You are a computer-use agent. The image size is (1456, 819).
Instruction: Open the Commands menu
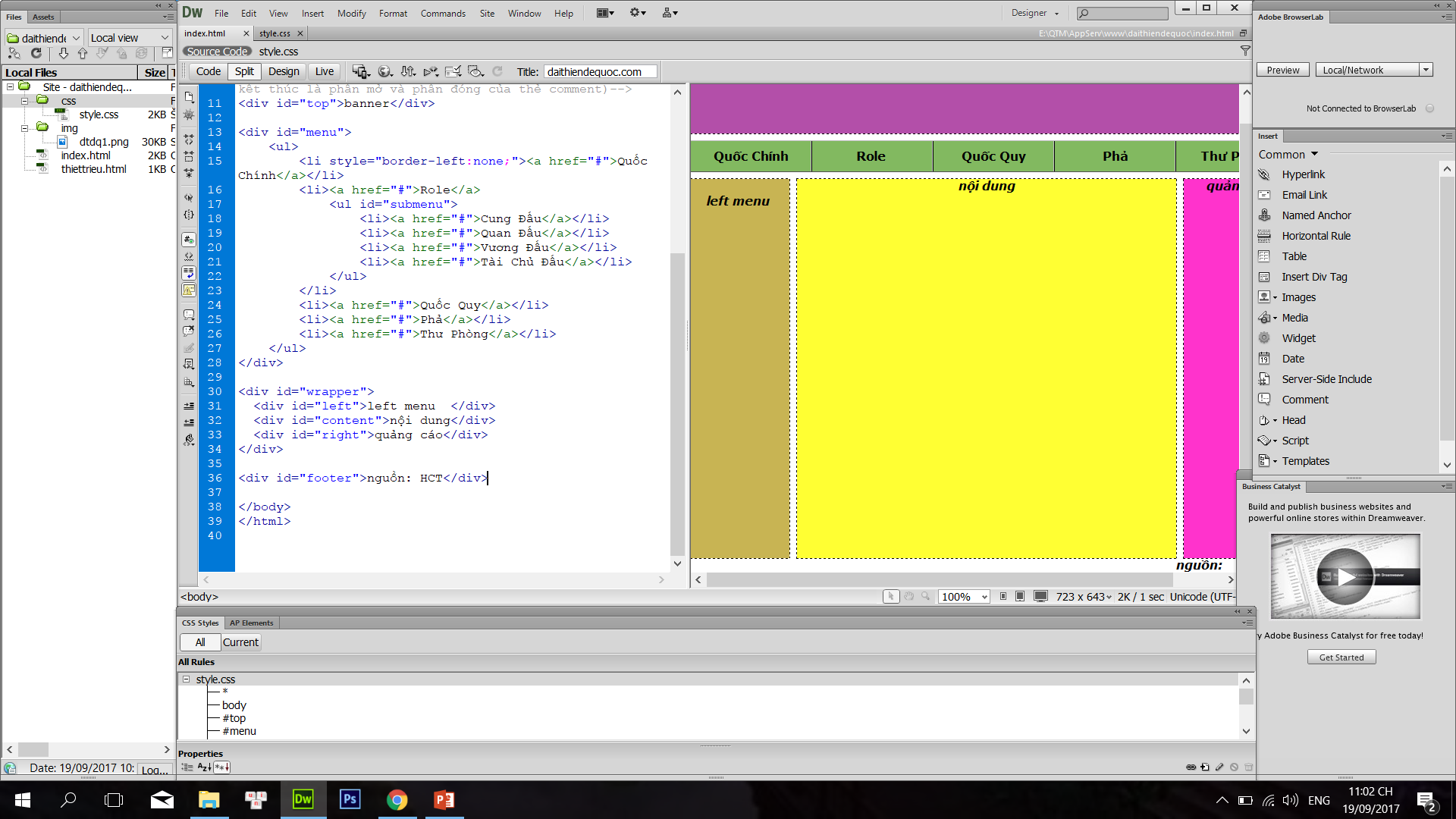point(443,13)
